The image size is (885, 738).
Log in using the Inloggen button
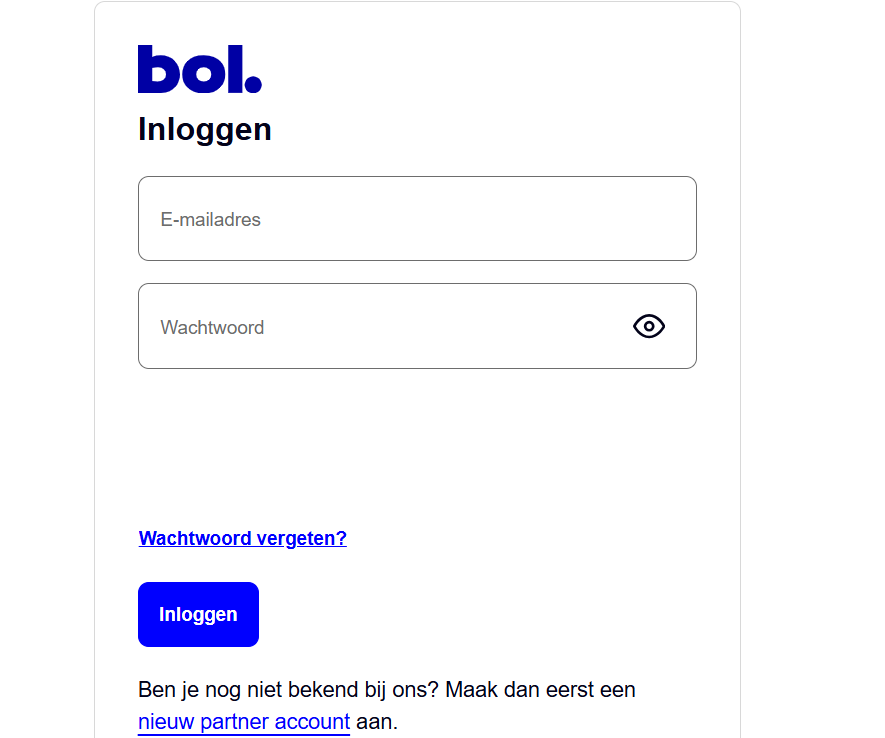tap(198, 614)
